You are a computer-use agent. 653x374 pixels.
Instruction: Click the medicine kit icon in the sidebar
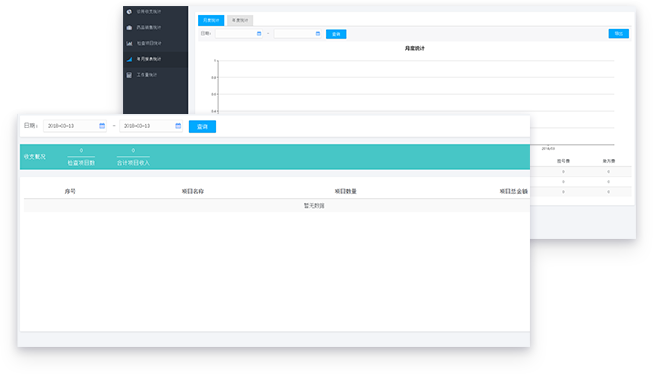click(x=129, y=27)
